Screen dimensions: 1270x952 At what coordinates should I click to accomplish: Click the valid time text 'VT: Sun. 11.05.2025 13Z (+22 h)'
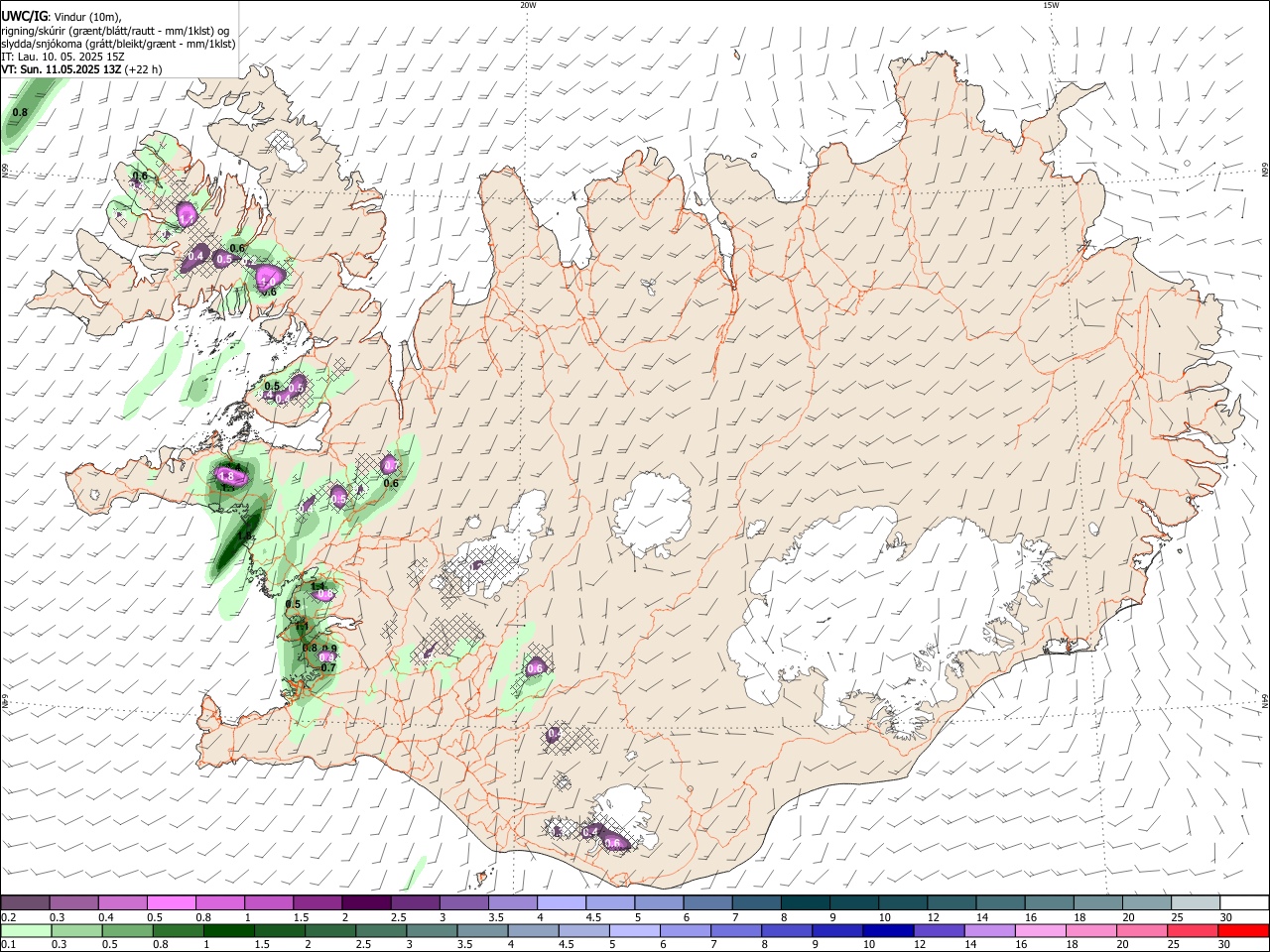pos(81,69)
